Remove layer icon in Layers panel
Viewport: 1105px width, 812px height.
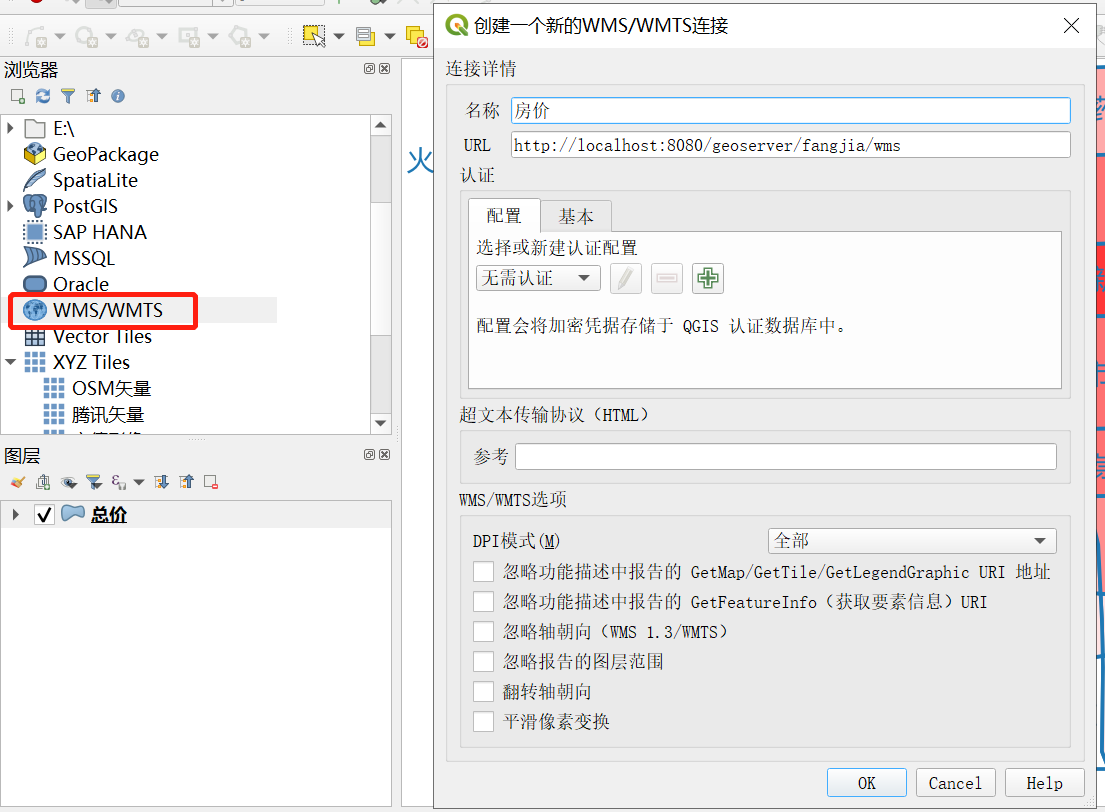click(209, 481)
